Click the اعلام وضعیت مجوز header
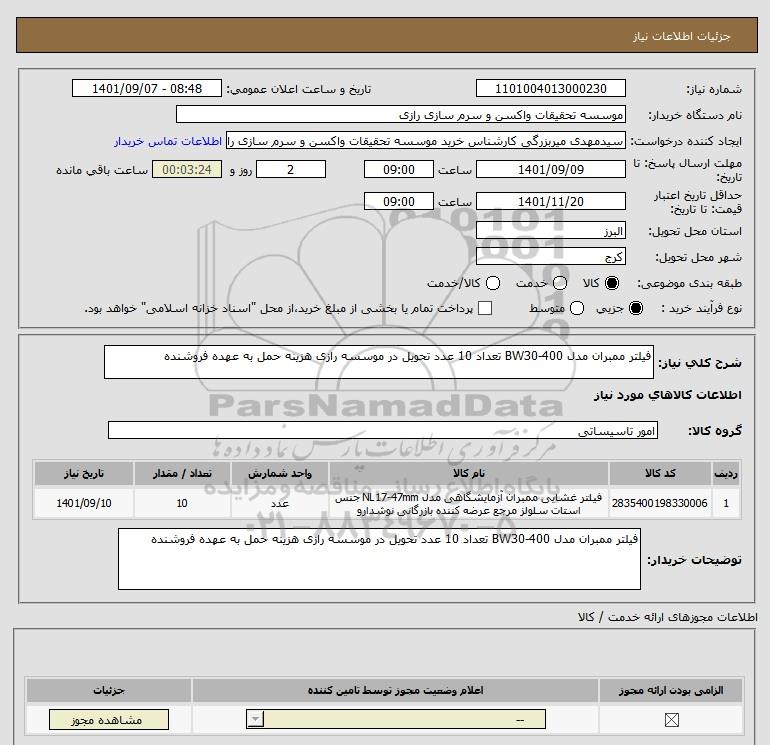Viewport: 770px width, 745px height. tap(395, 690)
